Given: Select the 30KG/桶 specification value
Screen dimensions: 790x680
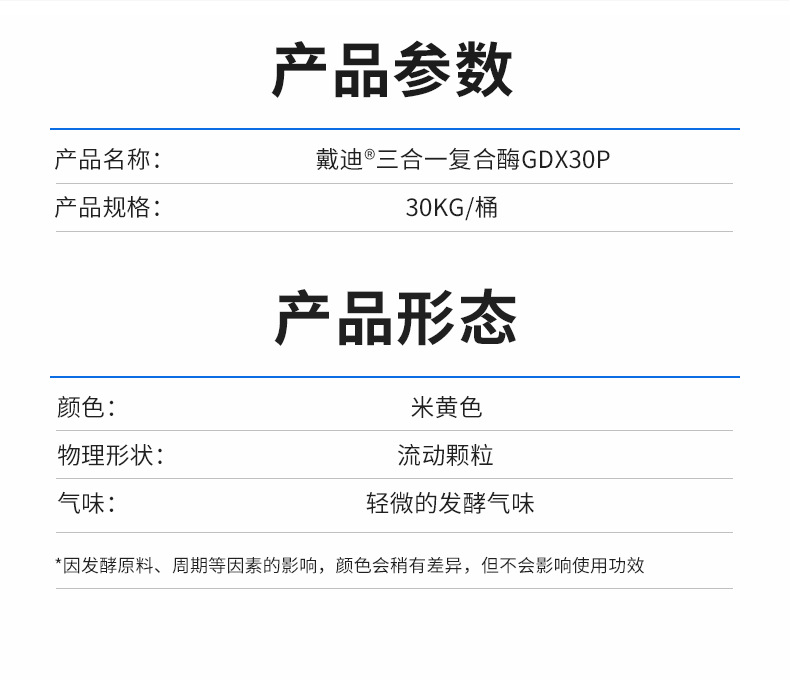Looking at the screenshot, I should click(x=451, y=208).
